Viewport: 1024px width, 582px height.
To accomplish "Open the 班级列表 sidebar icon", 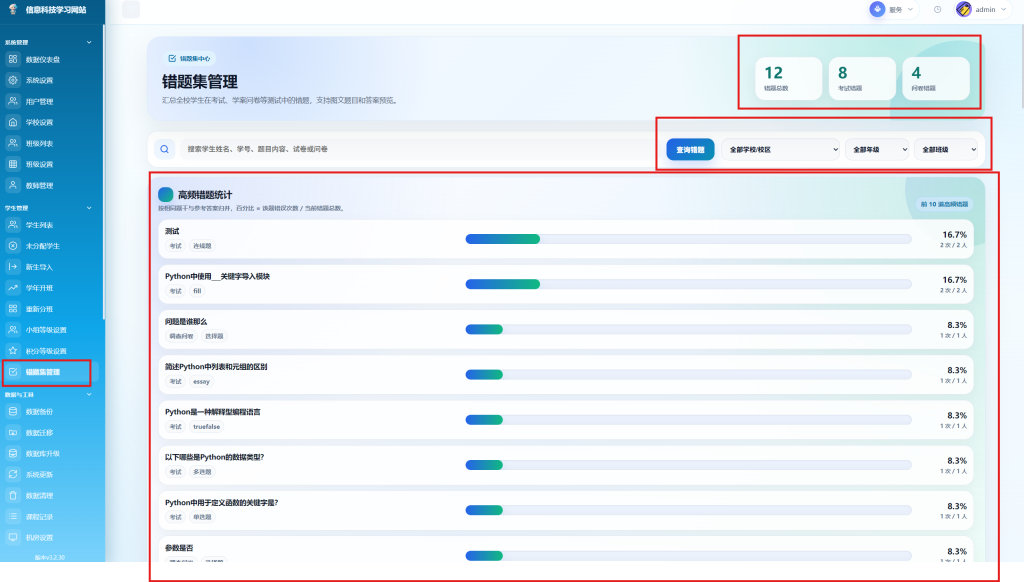I will (13, 143).
